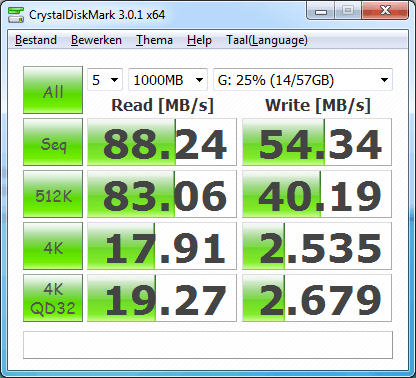416x378 pixels.
Task: Close the CrystalDiskMark window
Action: (385, 11)
